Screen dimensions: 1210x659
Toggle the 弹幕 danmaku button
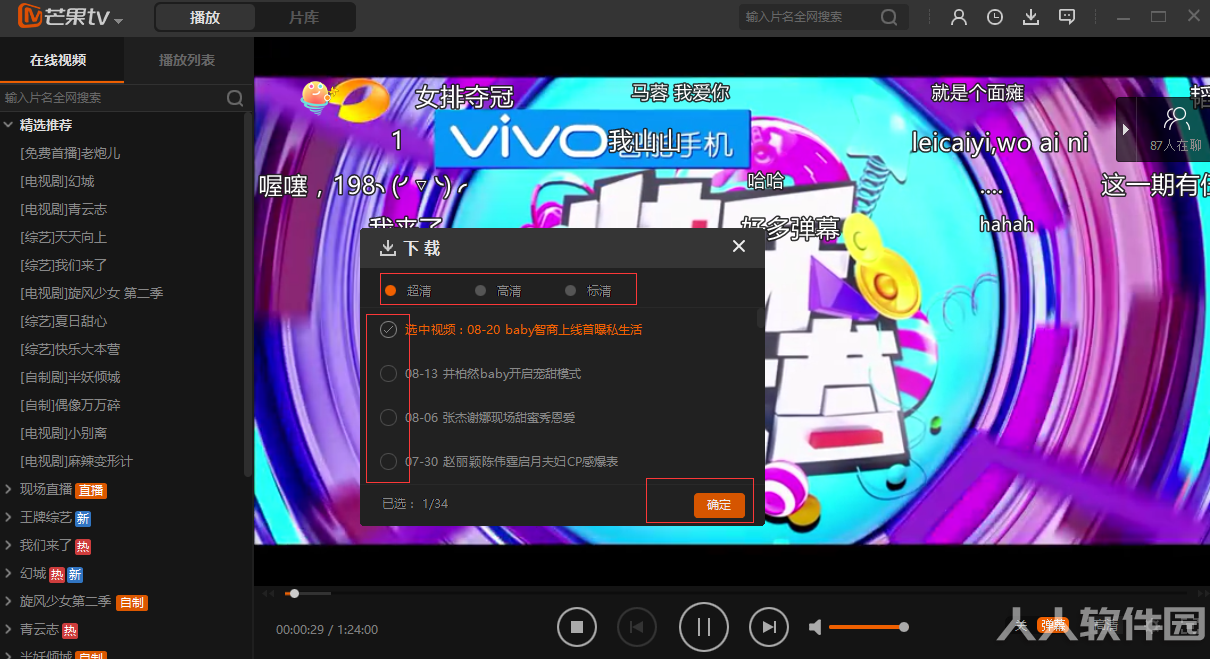[x=1052, y=626]
